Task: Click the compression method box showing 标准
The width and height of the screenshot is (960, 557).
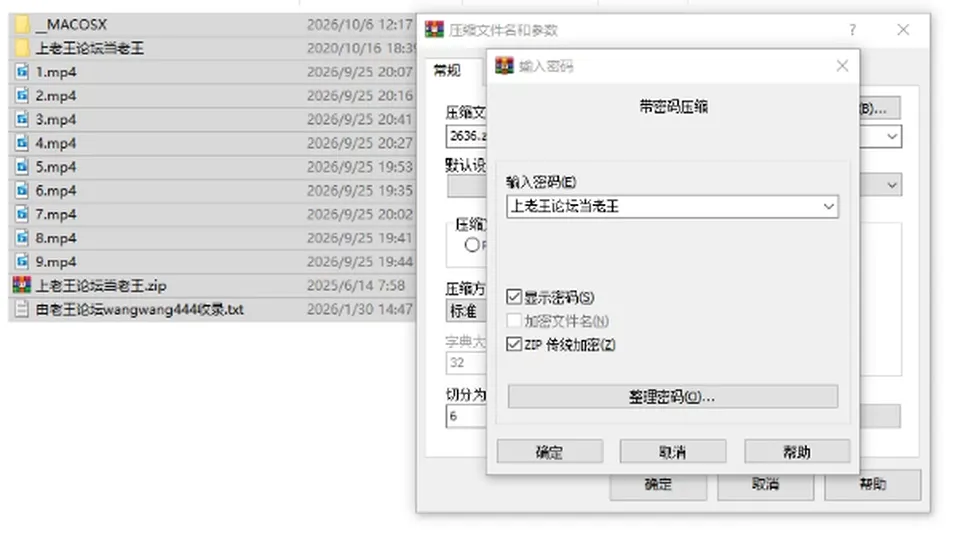Action: tap(467, 311)
